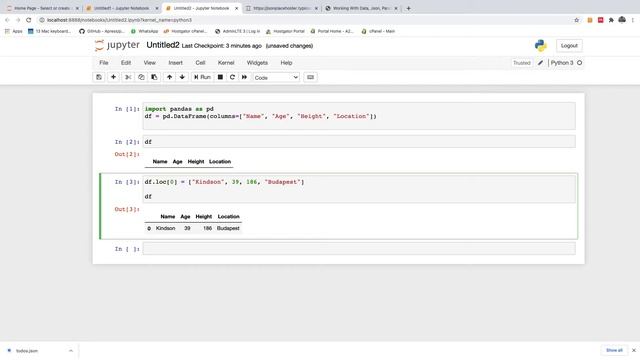Open the Edit menu
The height and width of the screenshot is (360, 640).
(x=126, y=63)
